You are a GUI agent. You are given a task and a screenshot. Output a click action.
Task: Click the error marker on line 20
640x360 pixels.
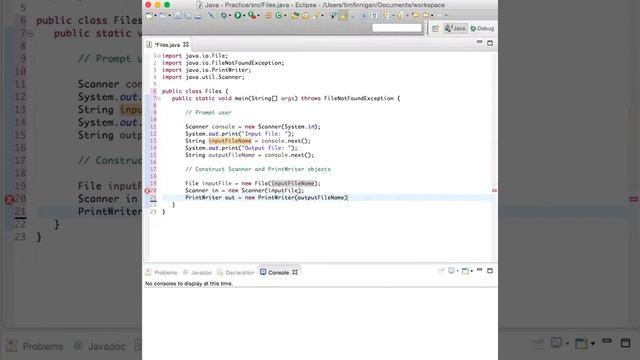point(147,191)
